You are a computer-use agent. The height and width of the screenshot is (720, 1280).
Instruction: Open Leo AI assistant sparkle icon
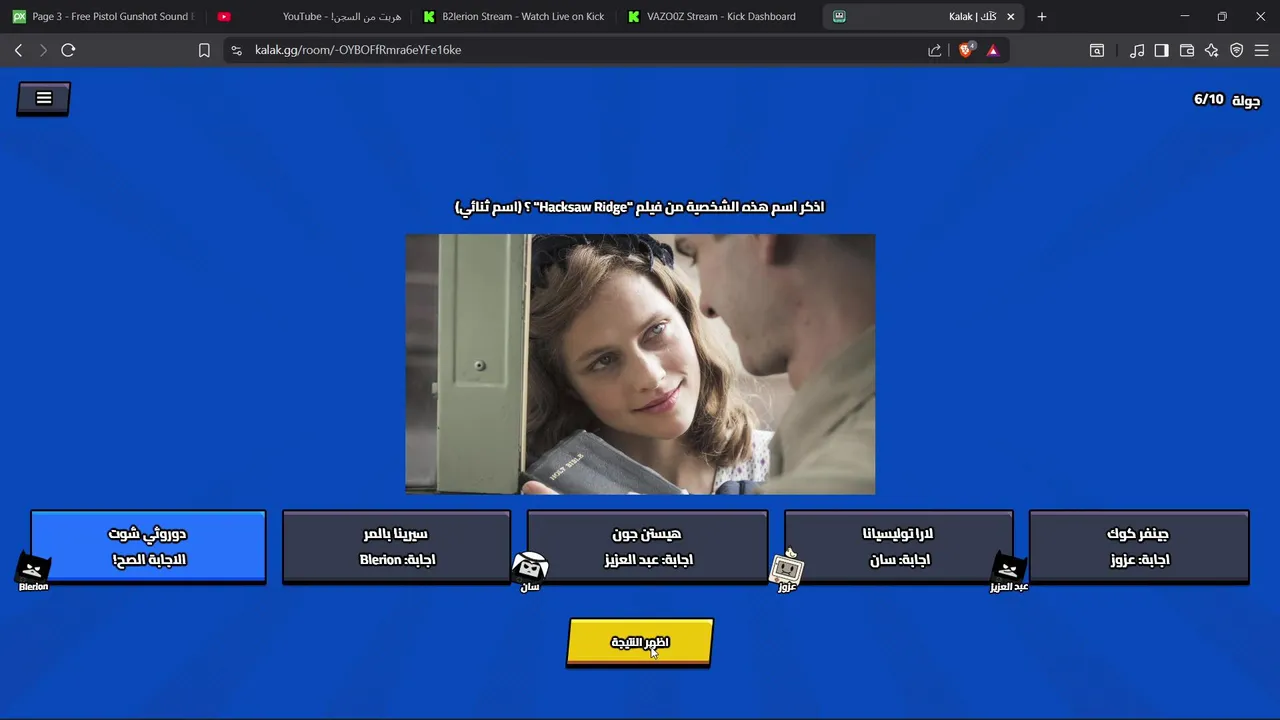tap(1212, 50)
